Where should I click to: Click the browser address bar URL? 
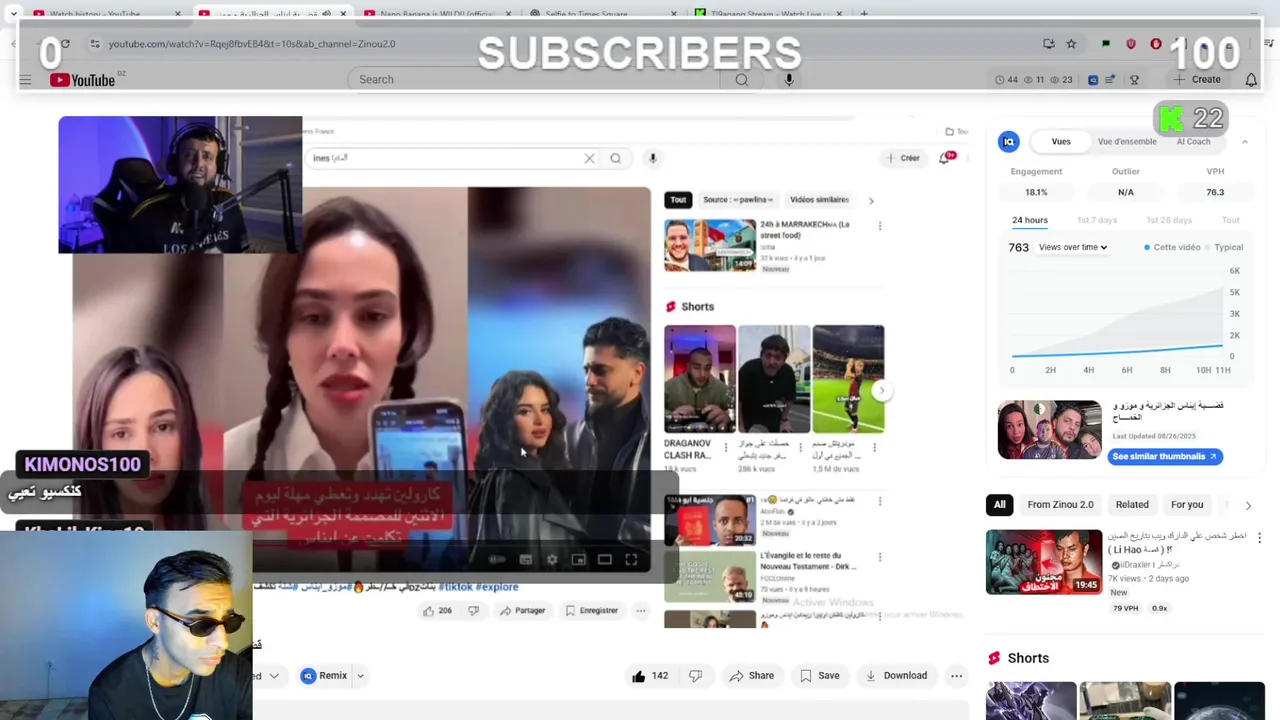click(252, 44)
